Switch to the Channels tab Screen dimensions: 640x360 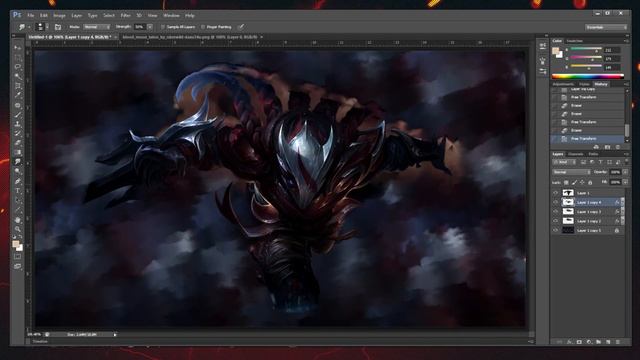tap(576, 154)
